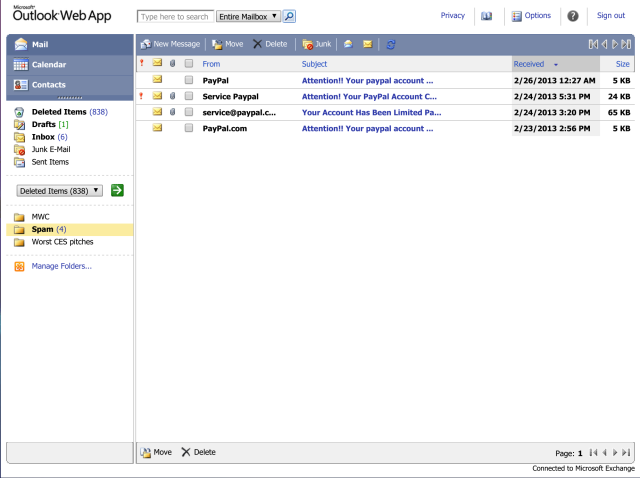Toggle the select-all messages checkbox
Screen dimensions: 640x478
pyautogui.click(x=189, y=63)
